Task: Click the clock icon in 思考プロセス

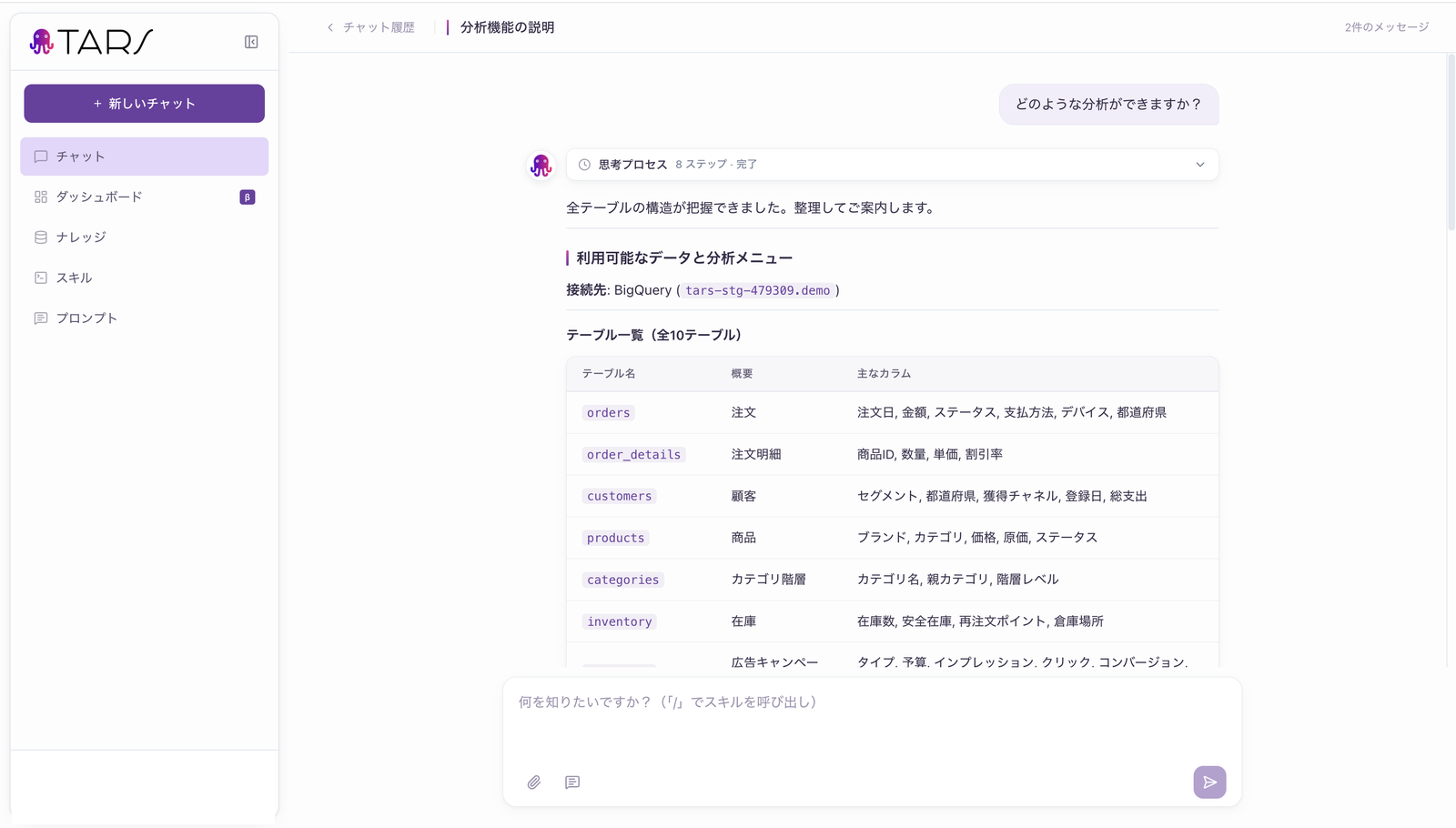Action: click(584, 165)
